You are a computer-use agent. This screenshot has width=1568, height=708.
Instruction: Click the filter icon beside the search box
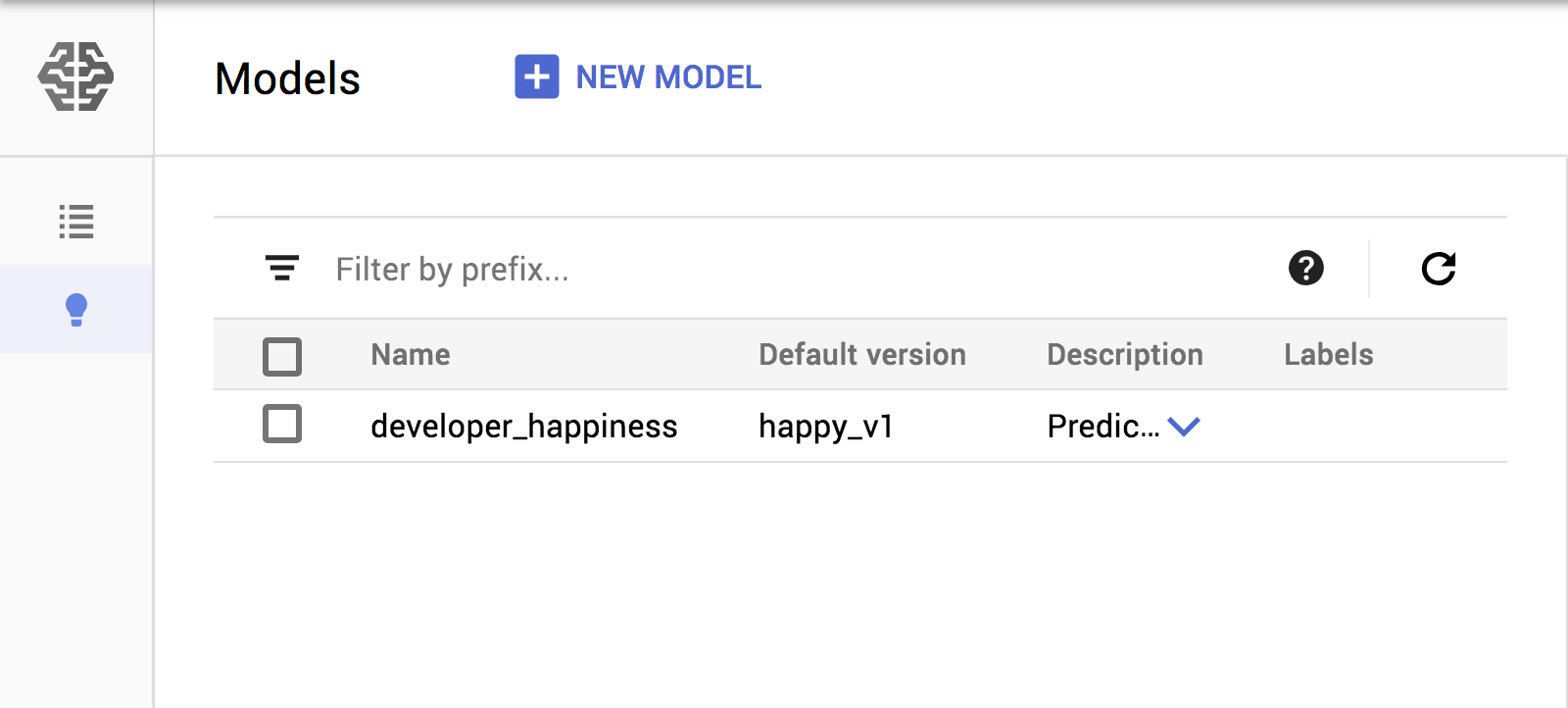(281, 269)
